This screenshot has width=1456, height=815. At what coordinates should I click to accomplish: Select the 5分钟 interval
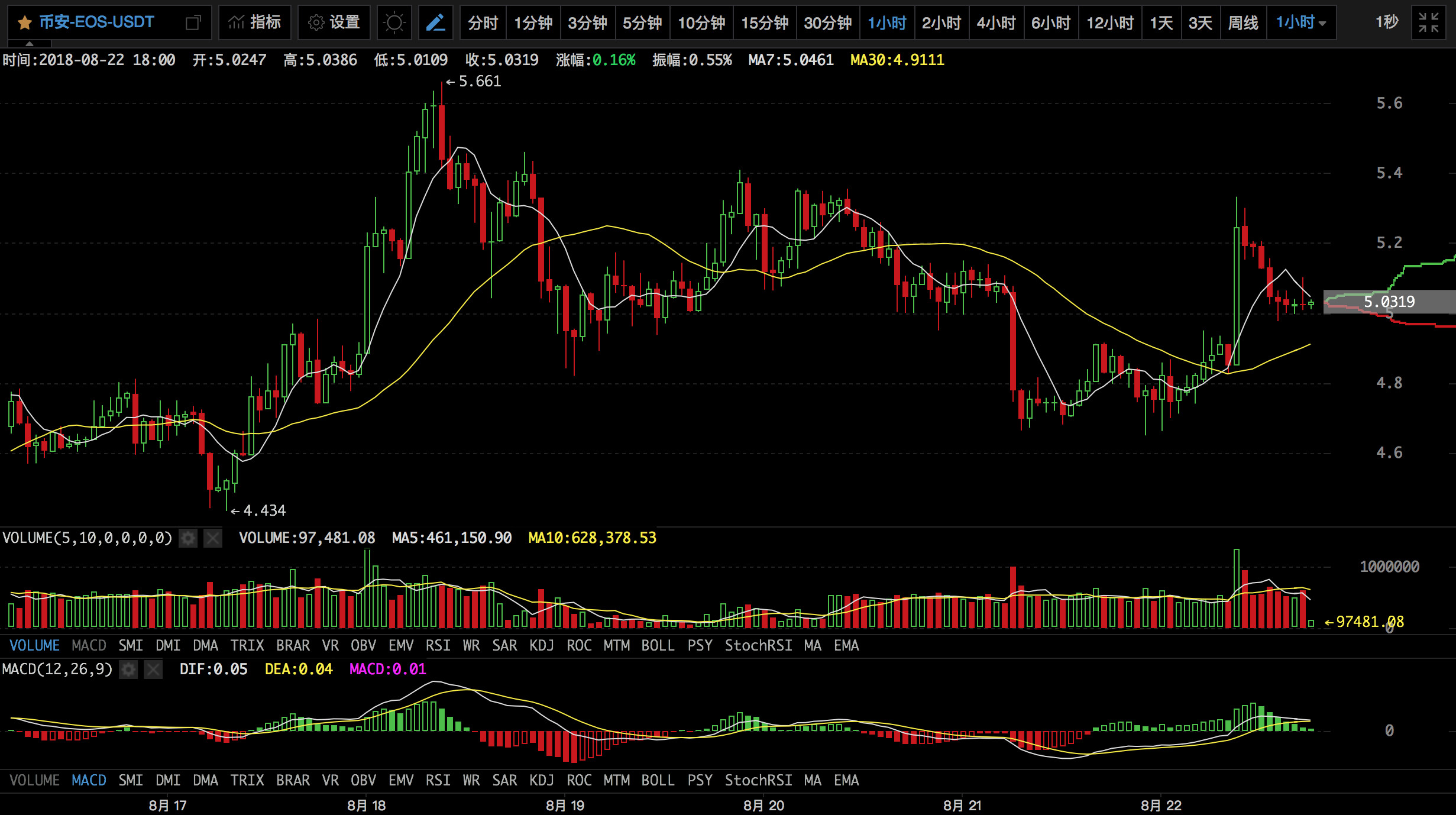(x=643, y=23)
